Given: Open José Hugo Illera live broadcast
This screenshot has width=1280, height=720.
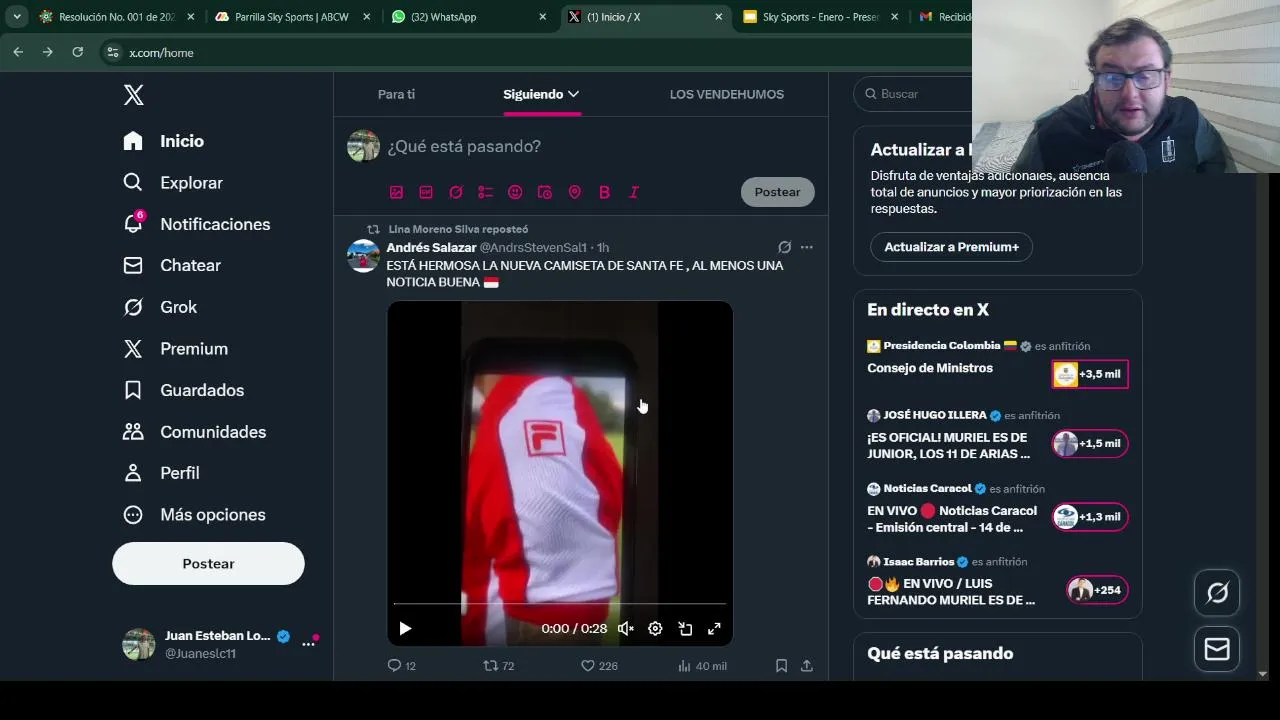Looking at the screenshot, I should coord(997,435).
